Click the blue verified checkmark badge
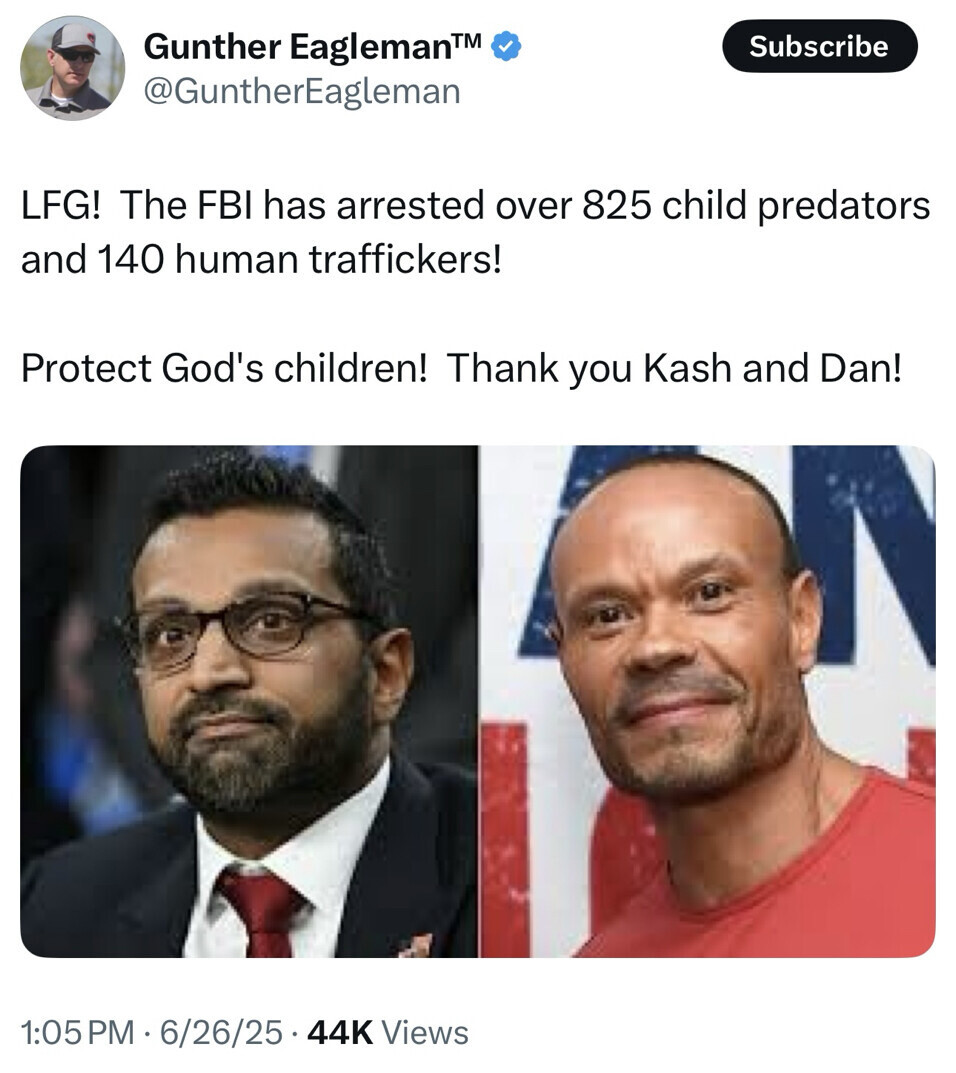This screenshot has width=956, height=1073. coord(508,46)
